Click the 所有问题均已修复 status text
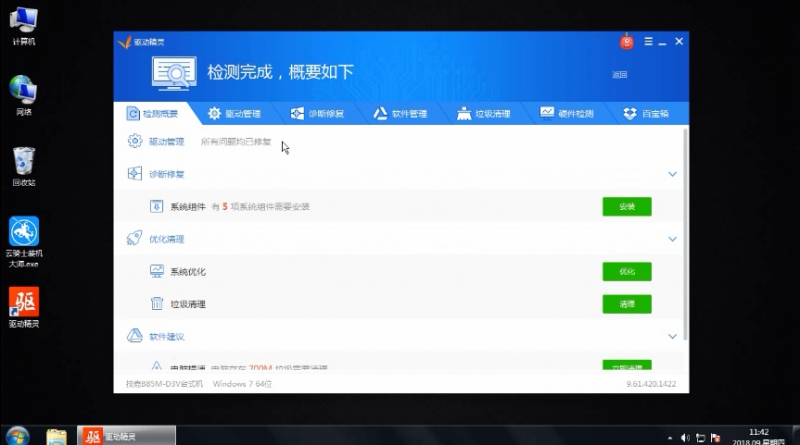800x445 pixels. pyautogui.click(x=236, y=141)
